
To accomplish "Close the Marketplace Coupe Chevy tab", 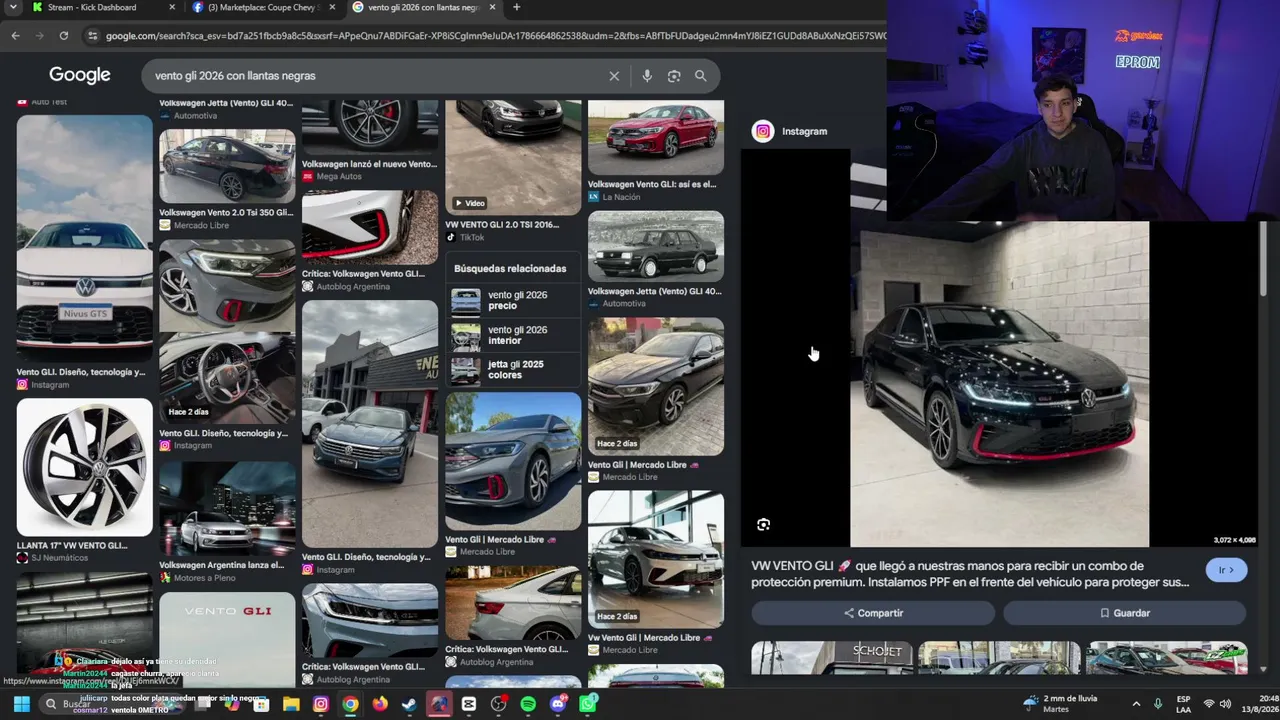I will [332, 7].
